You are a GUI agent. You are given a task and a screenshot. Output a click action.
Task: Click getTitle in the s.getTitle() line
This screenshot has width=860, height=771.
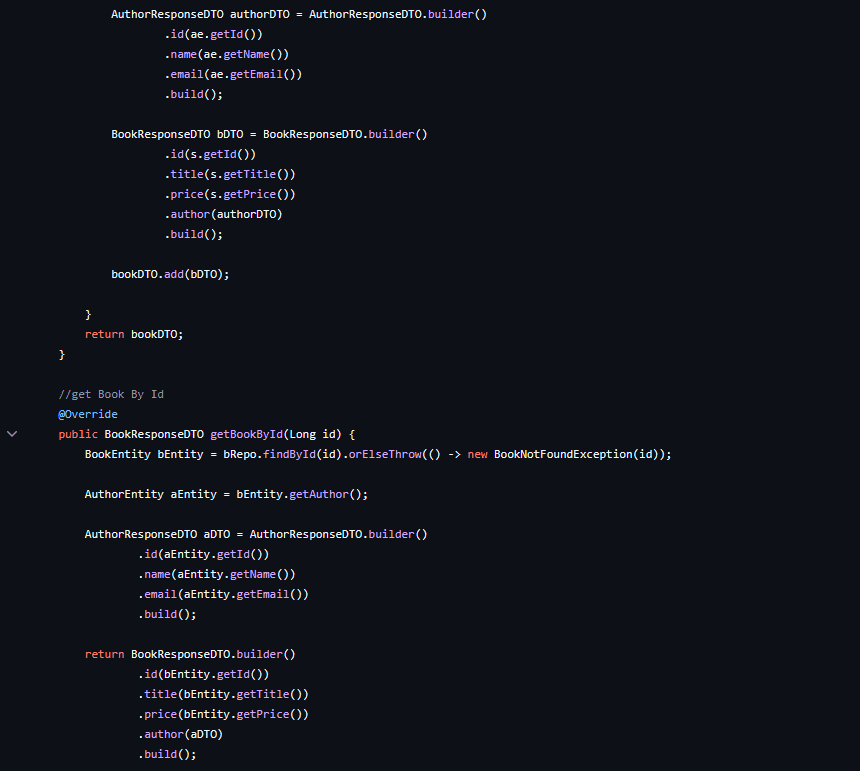coord(250,174)
